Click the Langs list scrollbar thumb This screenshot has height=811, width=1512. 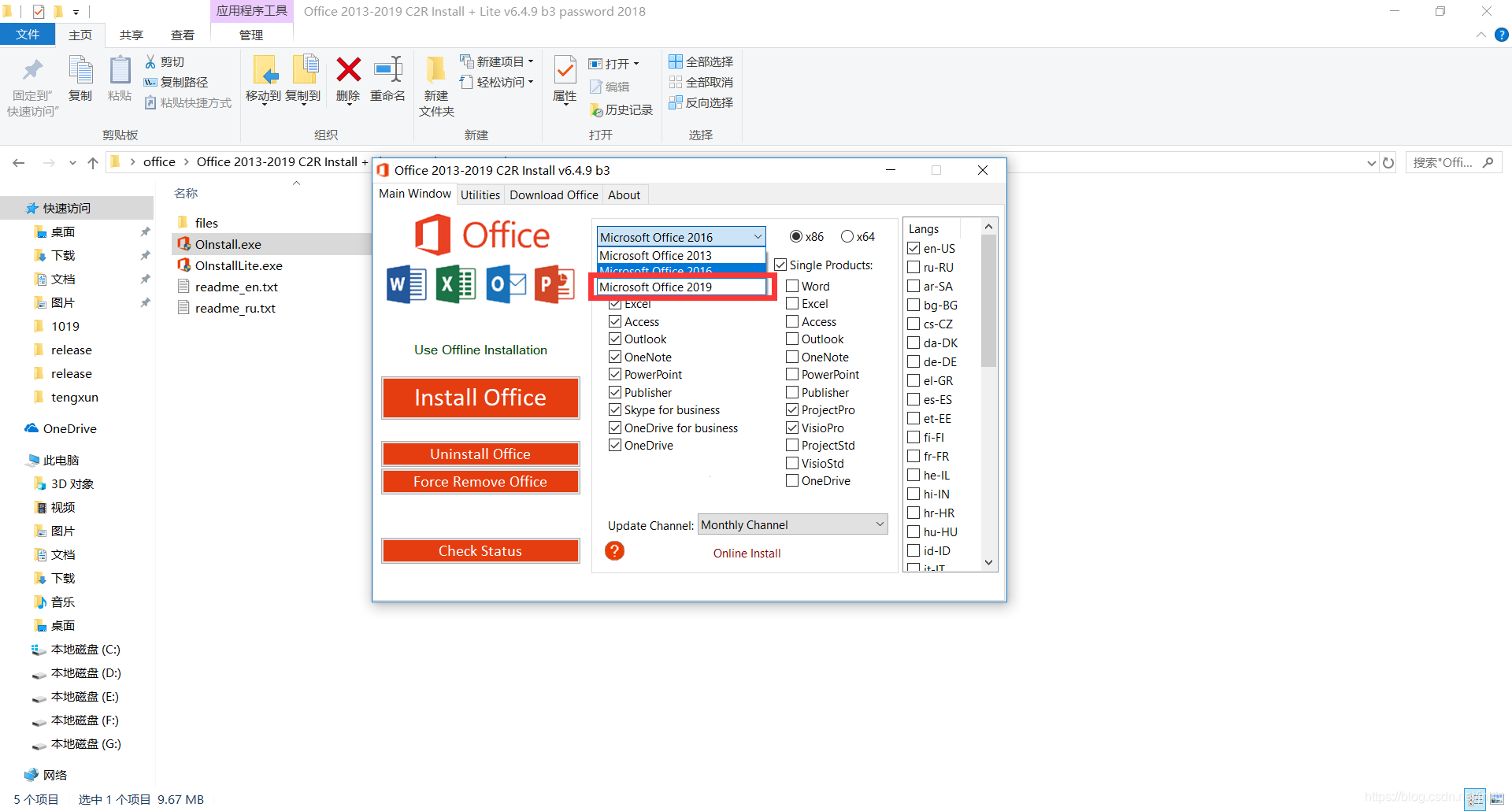[989, 301]
